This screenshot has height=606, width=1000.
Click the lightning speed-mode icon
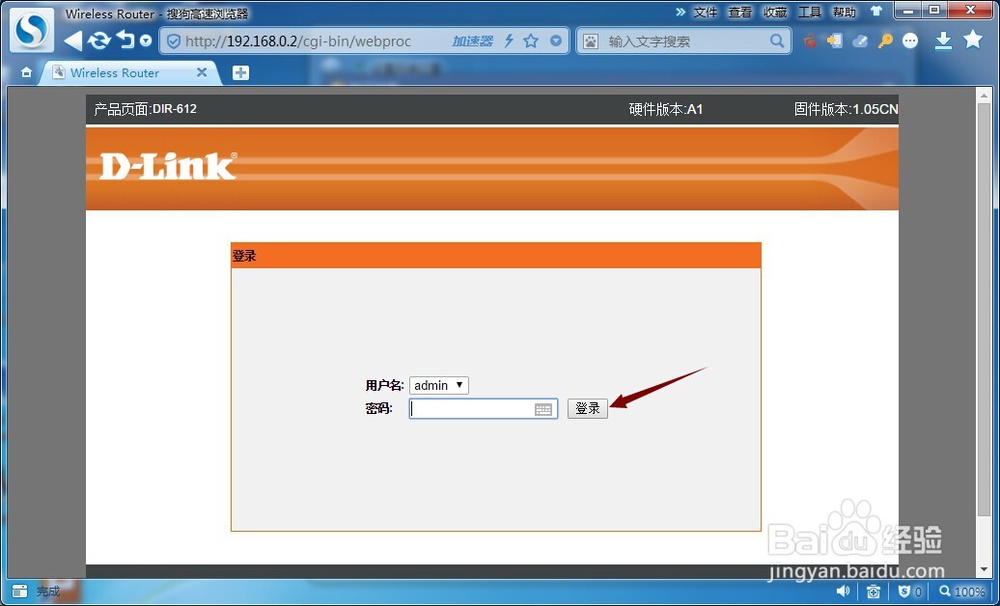click(x=509, y=41)
